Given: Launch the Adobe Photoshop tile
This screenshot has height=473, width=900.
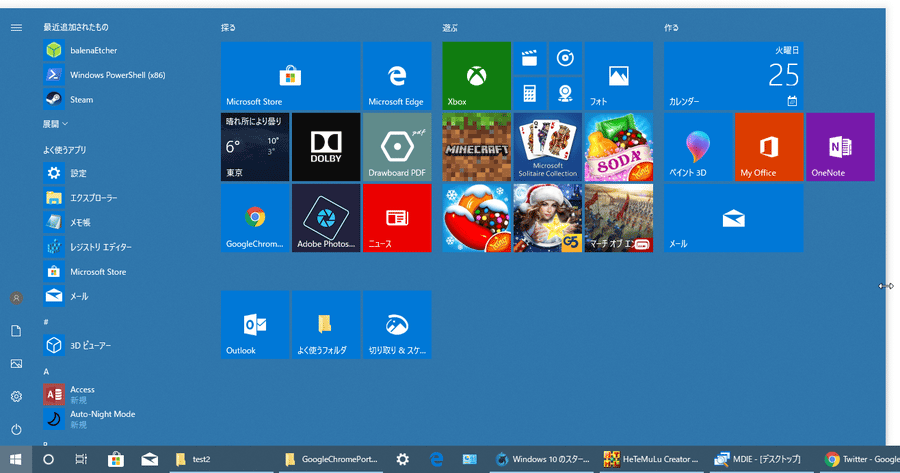Looking at the screenshot, I should (326, 218).
